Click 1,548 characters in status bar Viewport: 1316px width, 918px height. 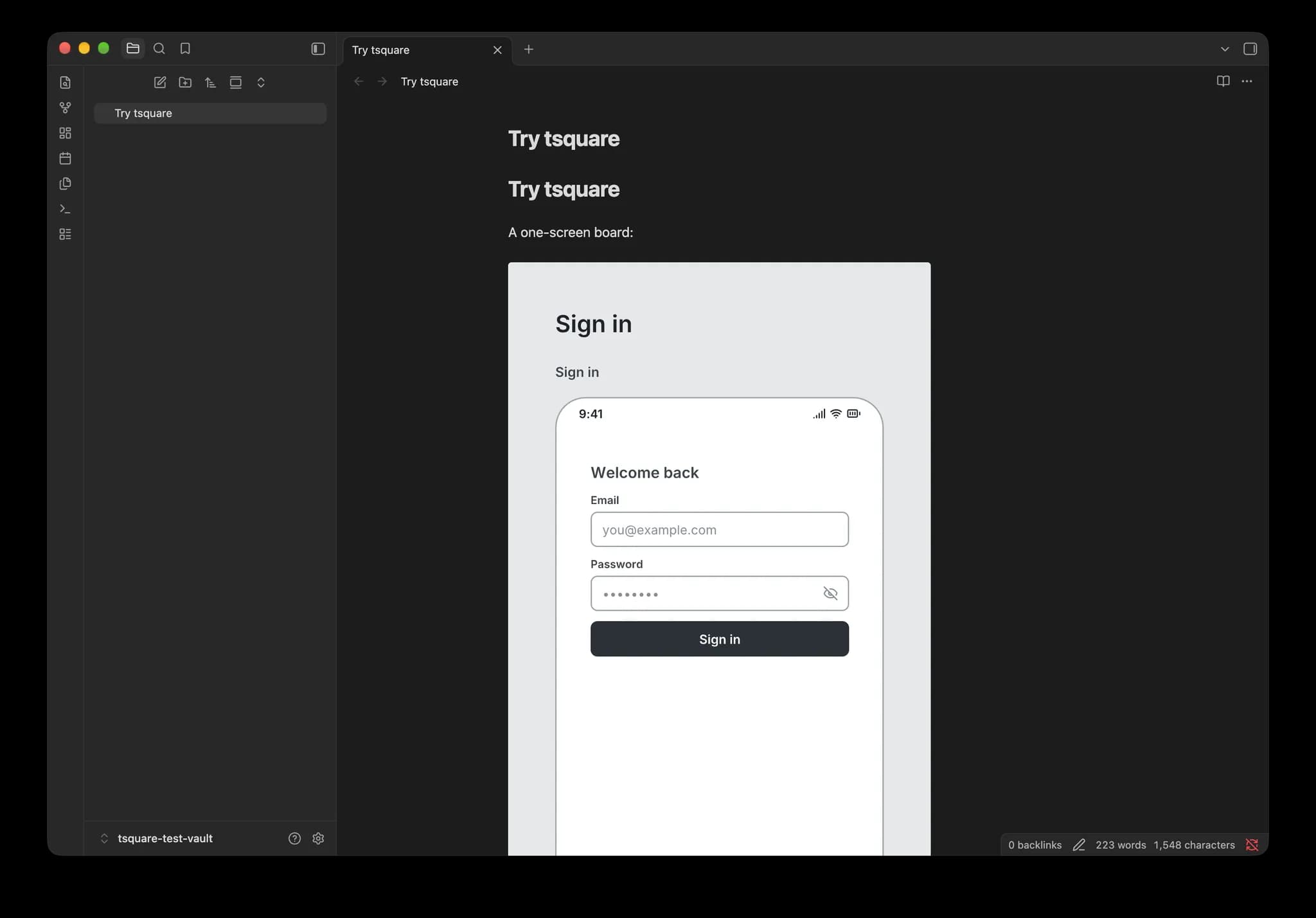1194,845
